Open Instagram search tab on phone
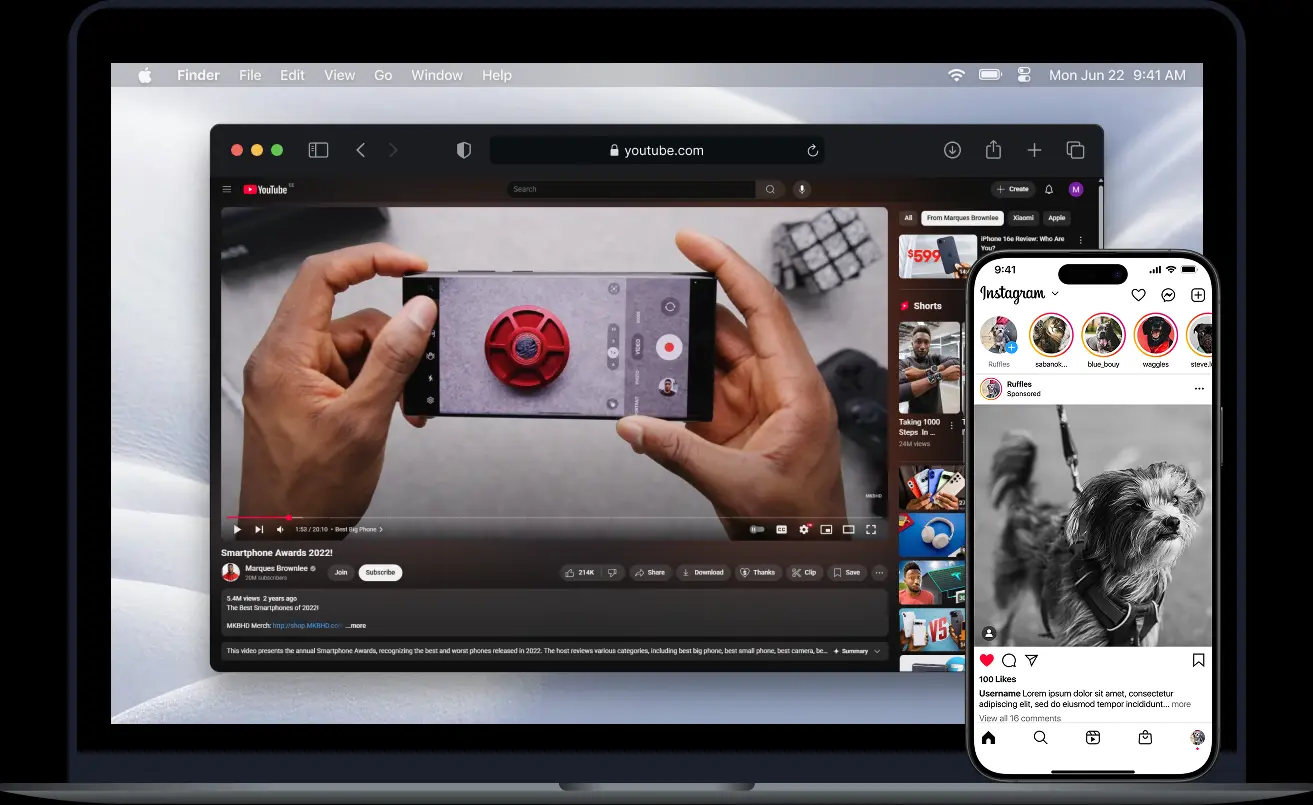The height and width of the screenshot is (805, 1313). pos(1040,738)
